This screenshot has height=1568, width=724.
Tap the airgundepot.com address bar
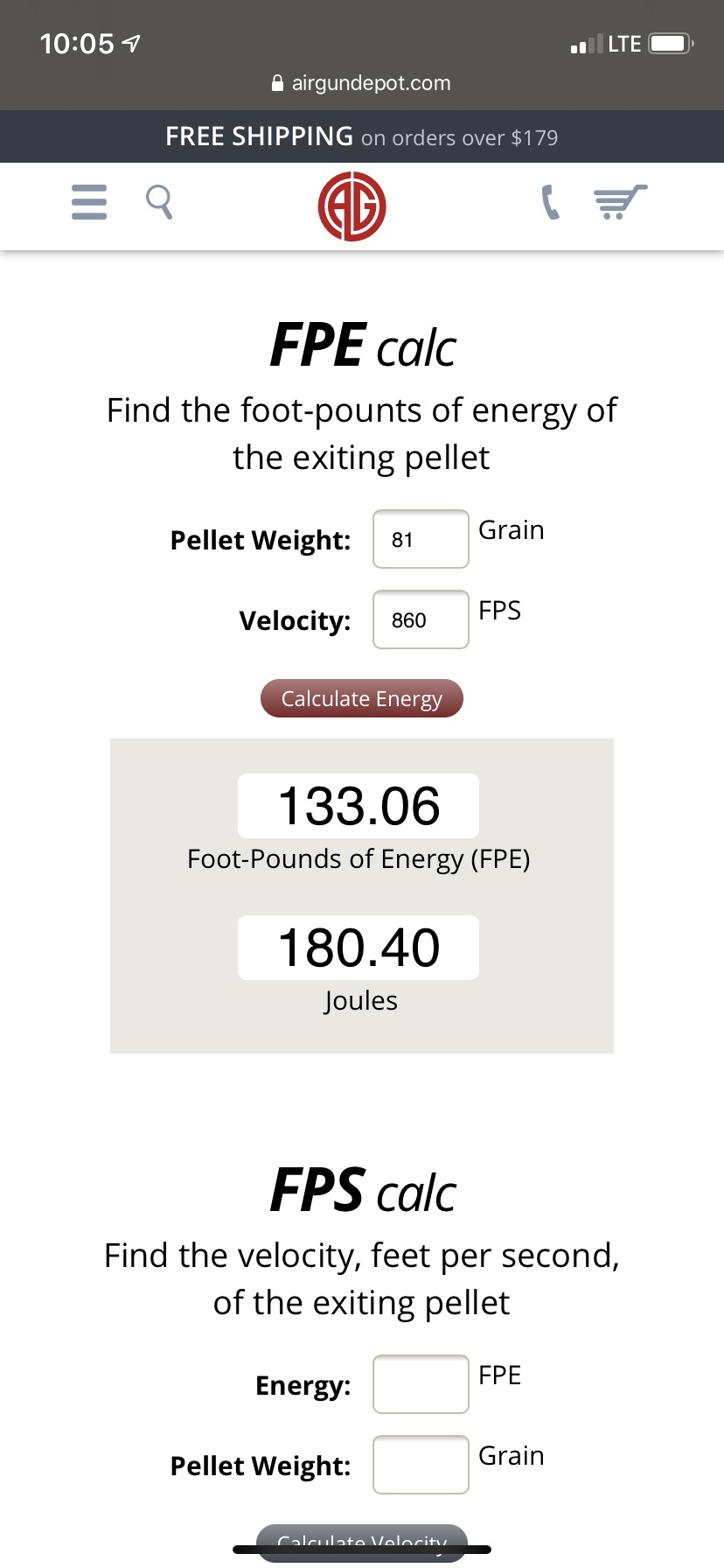tap(362, 83)
